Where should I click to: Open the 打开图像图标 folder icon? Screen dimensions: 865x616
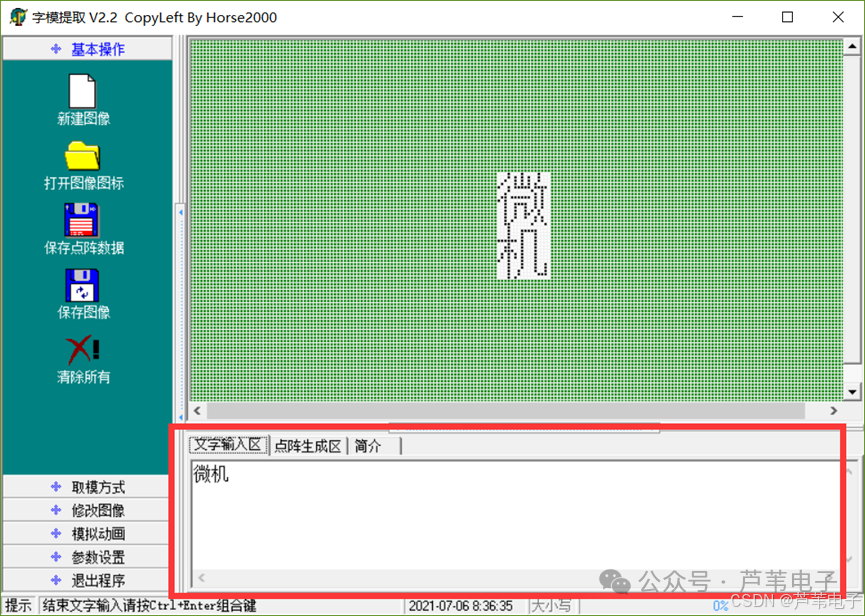(x=82, y=156)
